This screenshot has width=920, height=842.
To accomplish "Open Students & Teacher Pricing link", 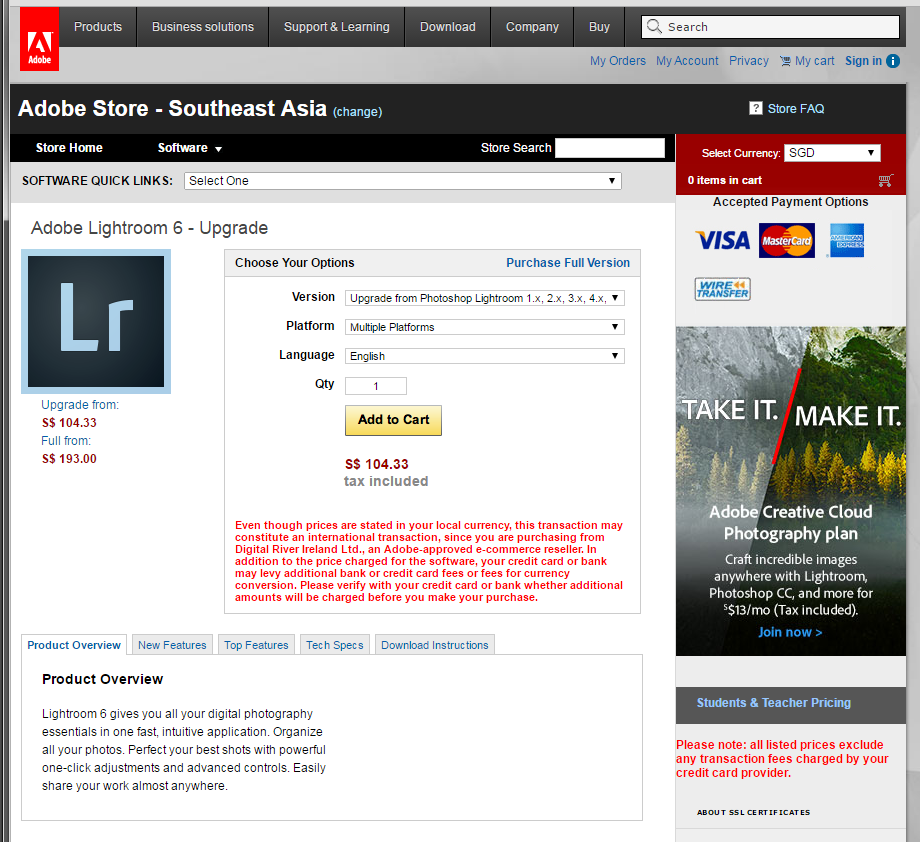I will pyautogui.click(x=773, y=703).
